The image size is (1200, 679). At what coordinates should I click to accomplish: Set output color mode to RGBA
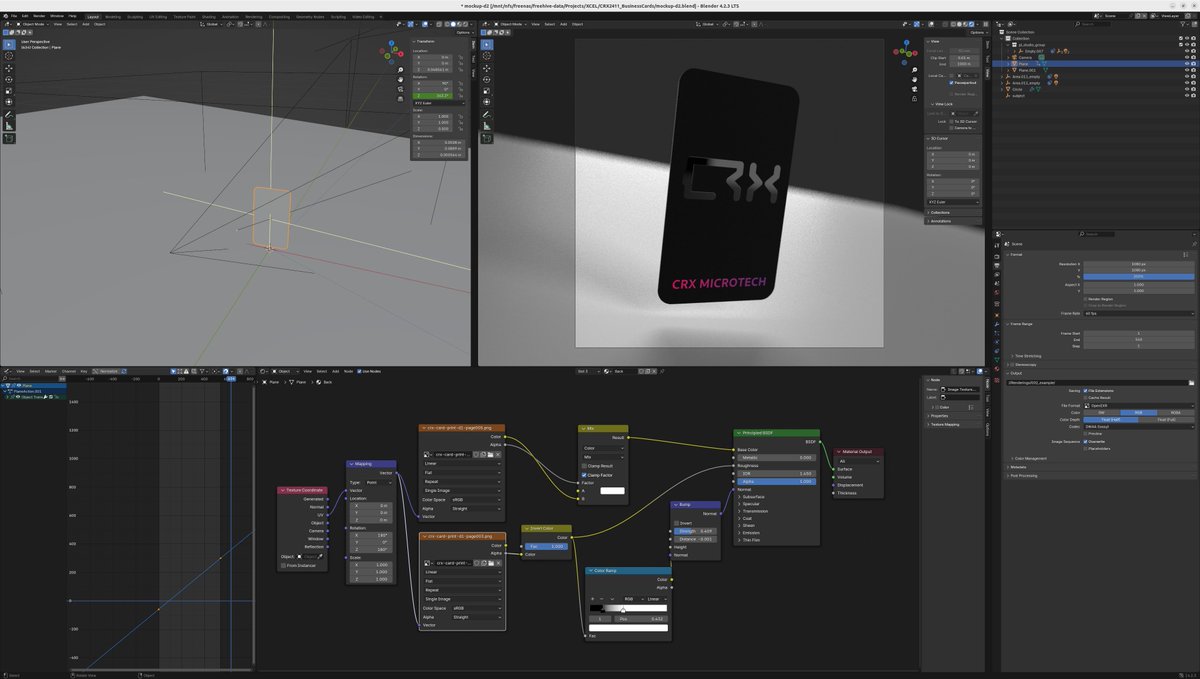click(1175, 411)
